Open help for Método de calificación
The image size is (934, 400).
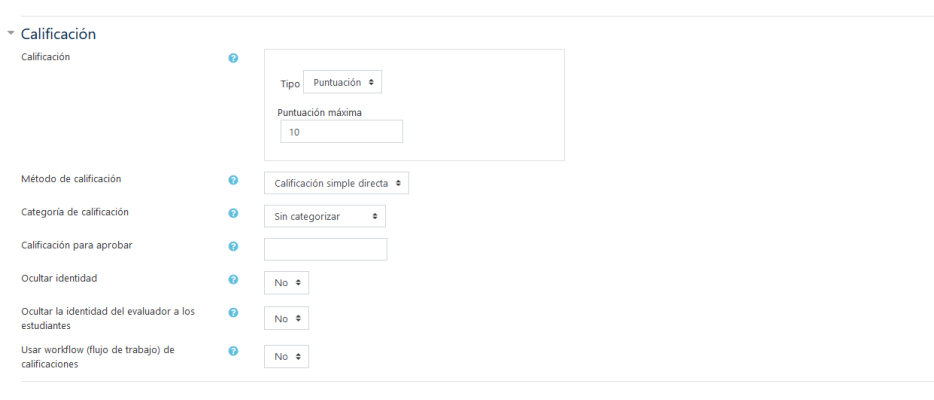click(234, 180)
